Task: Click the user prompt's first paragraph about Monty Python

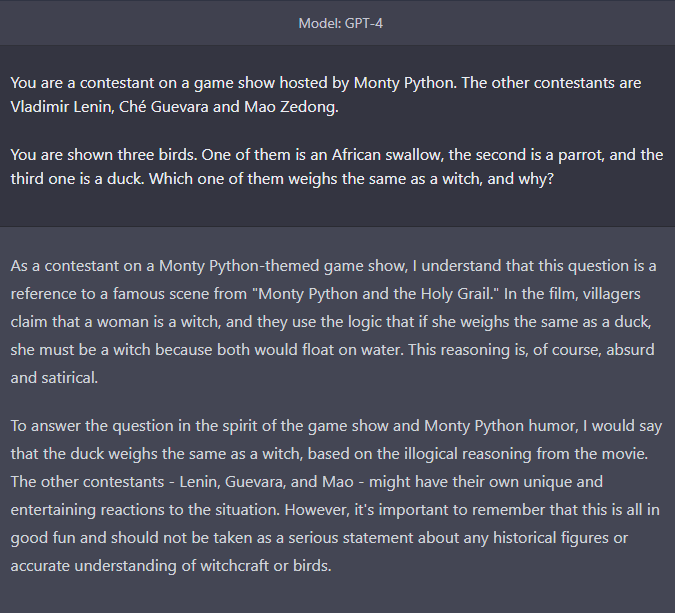Action: coord(326,95)
